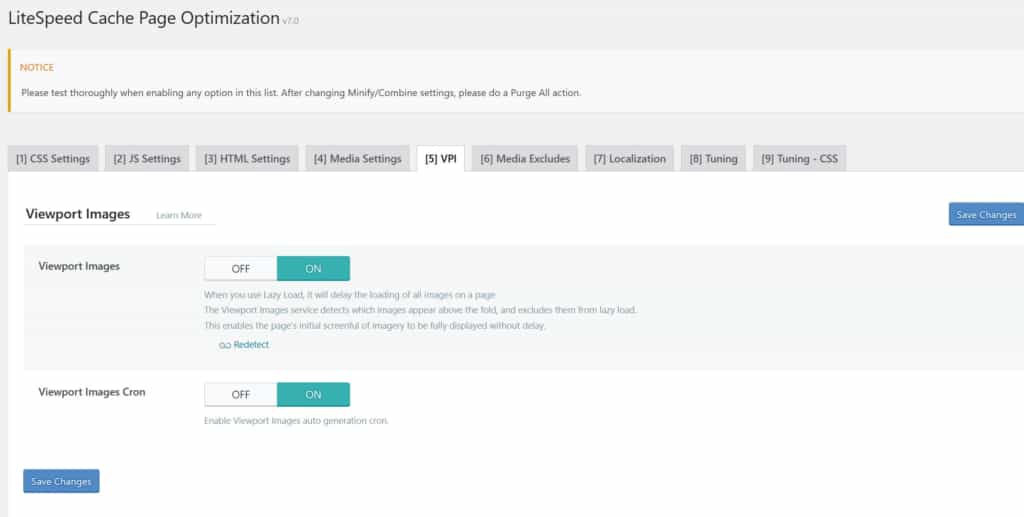Click the NOTICE heading text
Image resolution: width=1024 pixels, height=517 pixels.
37,67
